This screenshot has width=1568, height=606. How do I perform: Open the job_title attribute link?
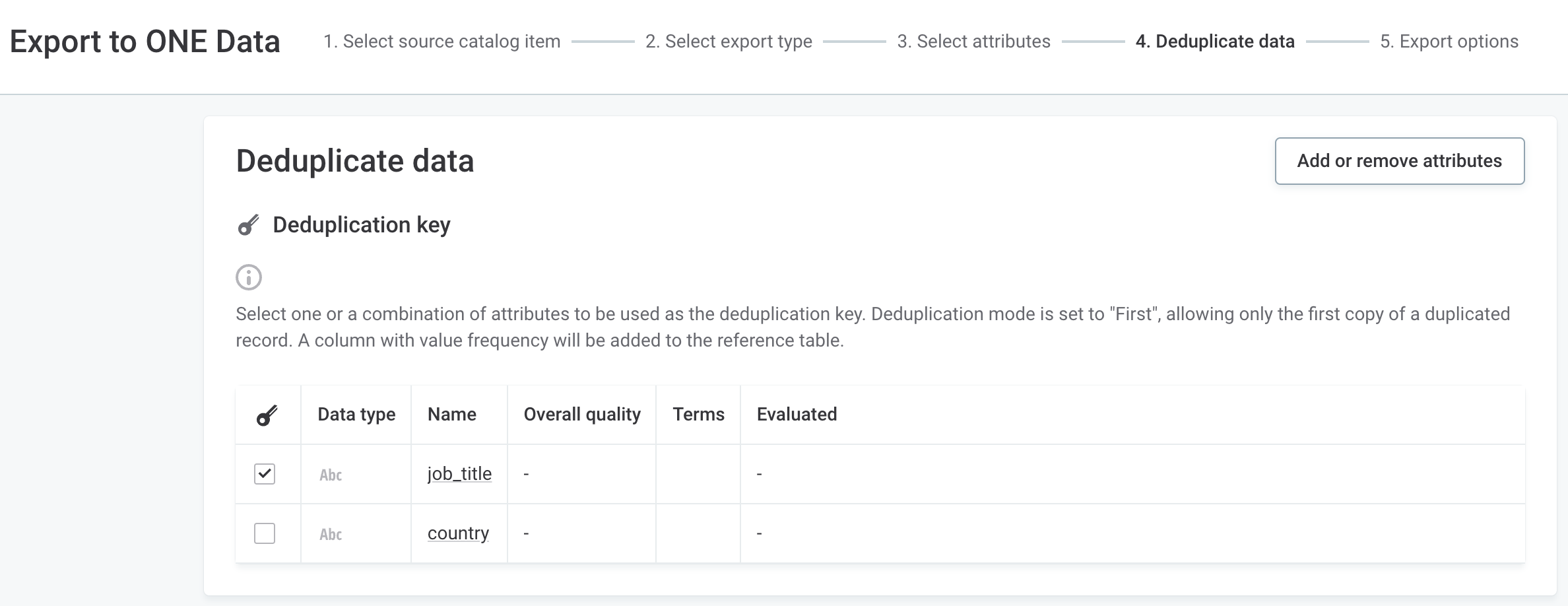tap(459, 473)
